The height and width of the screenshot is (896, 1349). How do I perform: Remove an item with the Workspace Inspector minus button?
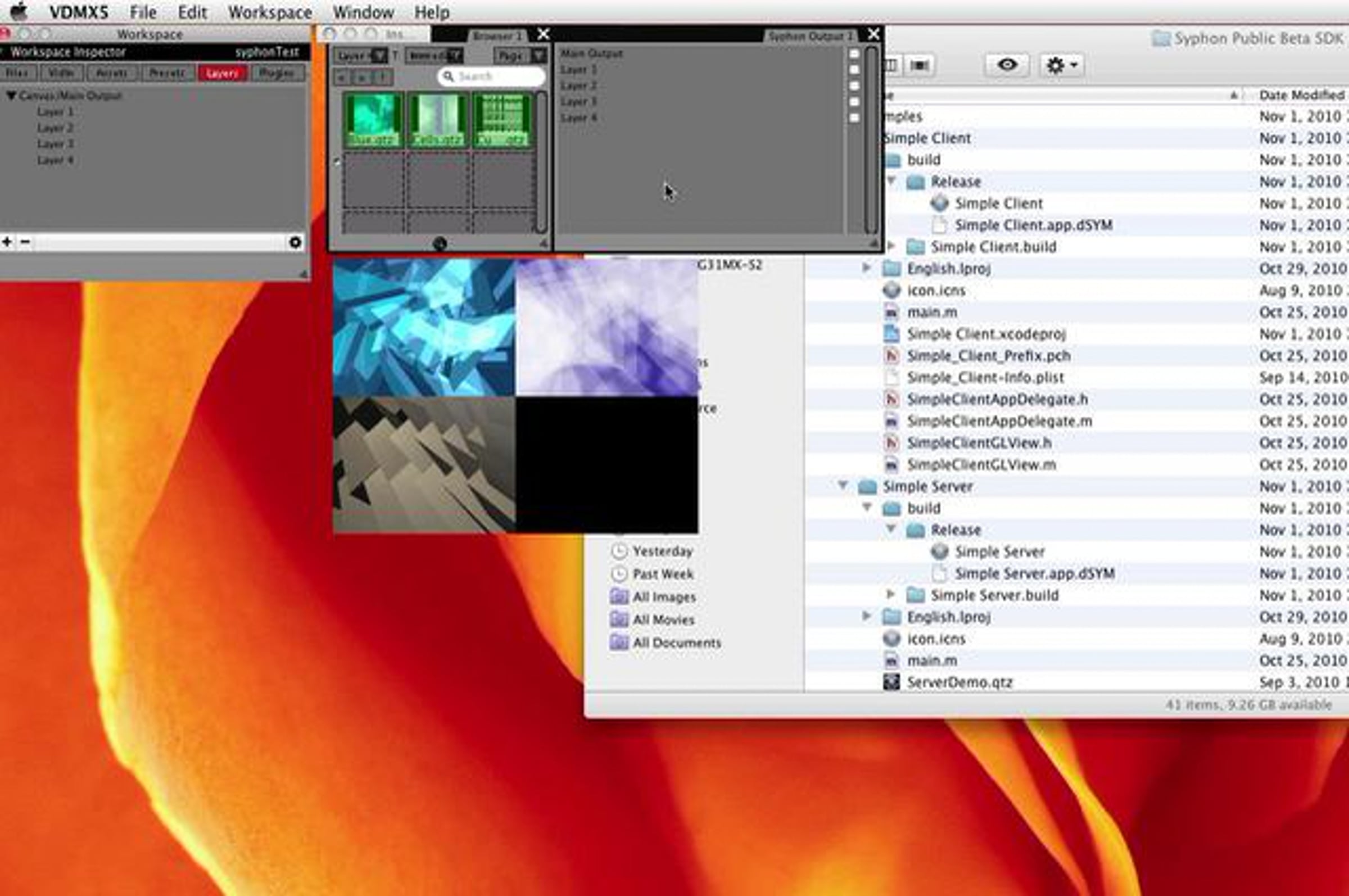coord(25,242)
